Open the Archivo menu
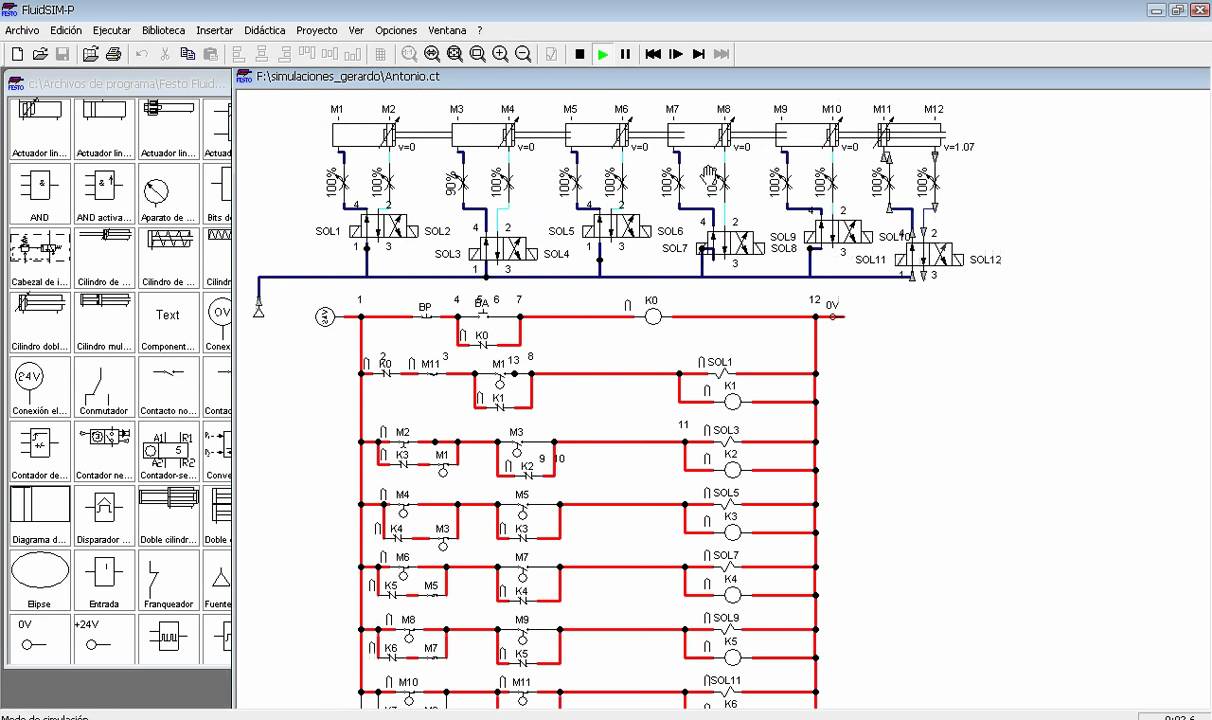The image size is (1212, 720). click(22, 30)
